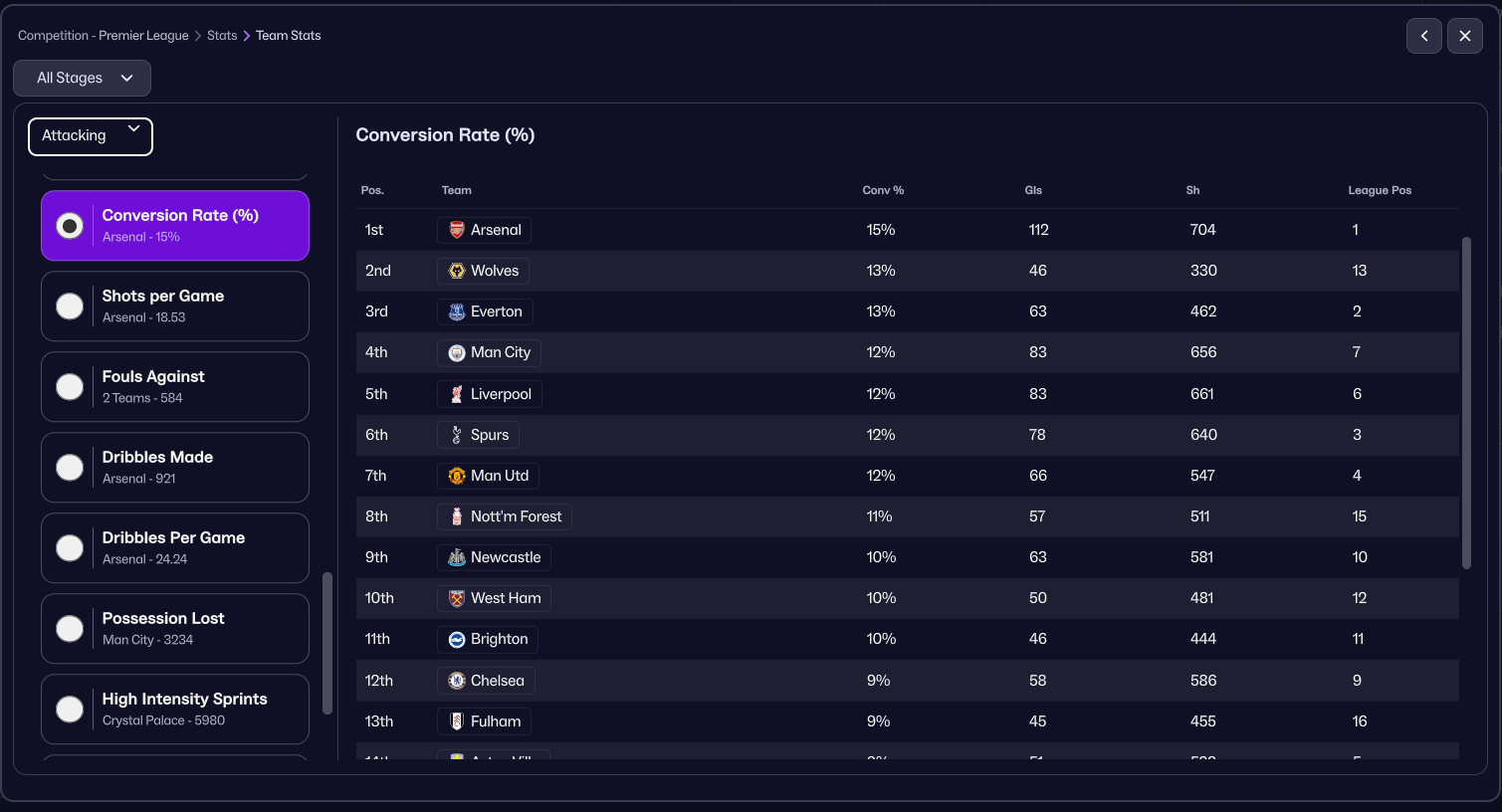The image size is (1502, 812).
Task: Expand the Attacking category dropdown
Action: [x=91, y=136]
